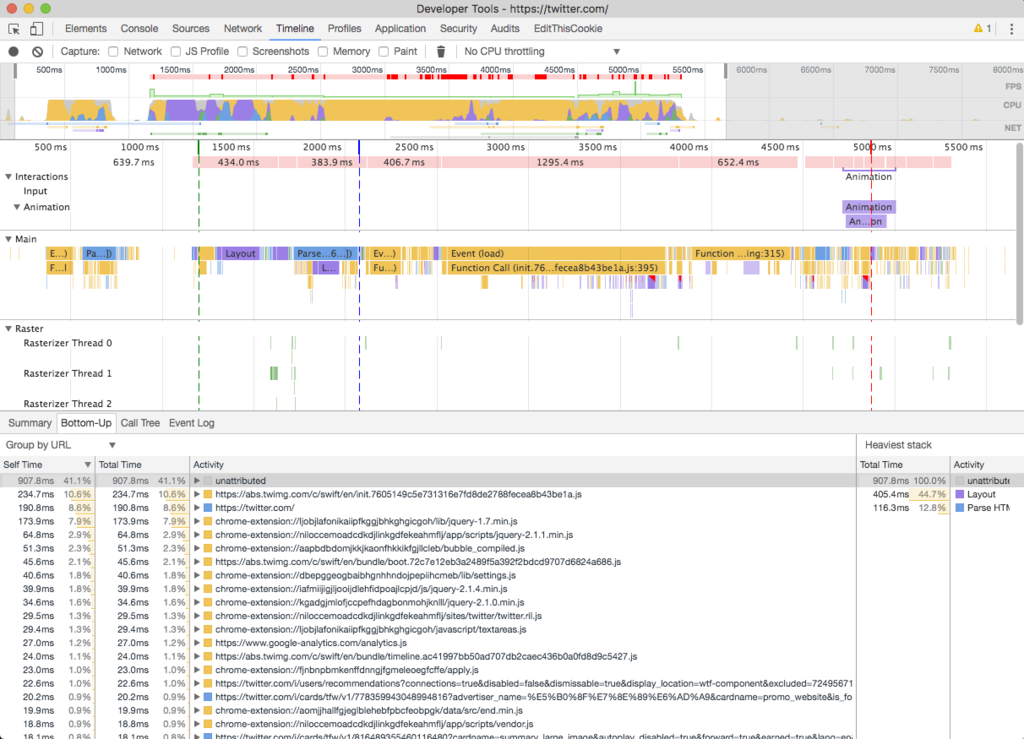Screen dimensions: 1024x739
Task: Switch to the Sources tab
Action: coord(191,29)
